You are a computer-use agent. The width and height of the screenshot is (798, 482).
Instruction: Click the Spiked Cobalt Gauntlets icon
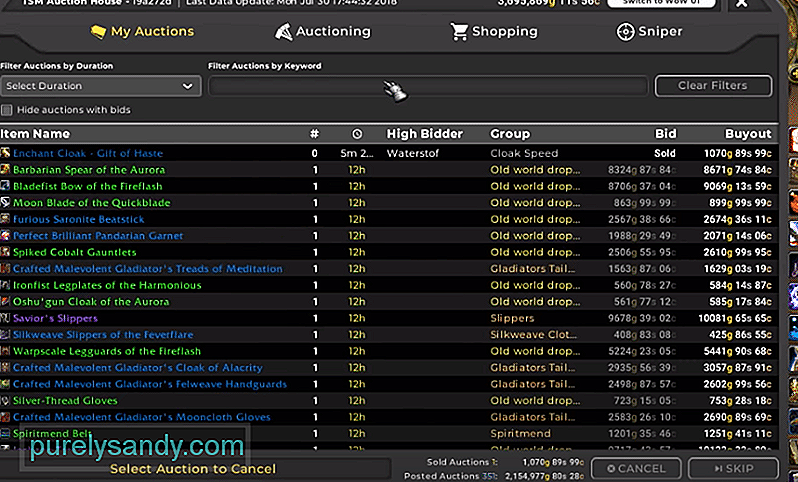click(5, 252)
